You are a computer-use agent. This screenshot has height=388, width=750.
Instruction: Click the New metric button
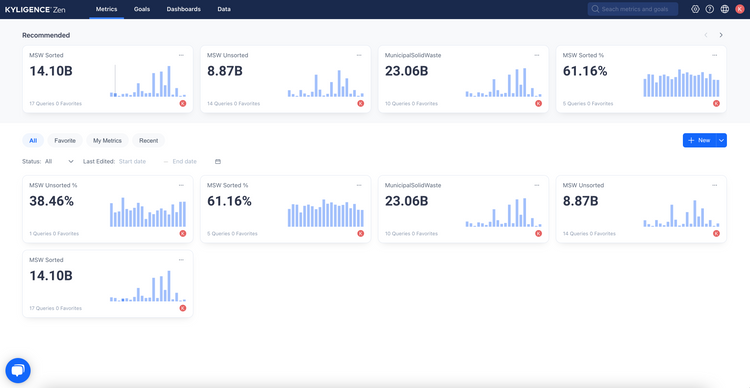point(699,140)
